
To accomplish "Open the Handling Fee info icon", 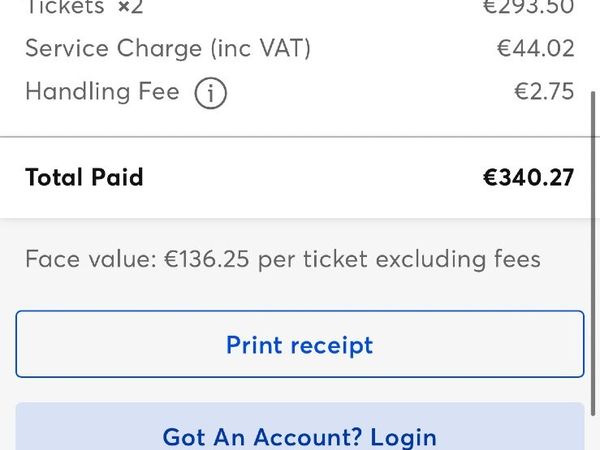I will [x=210, y=93].
